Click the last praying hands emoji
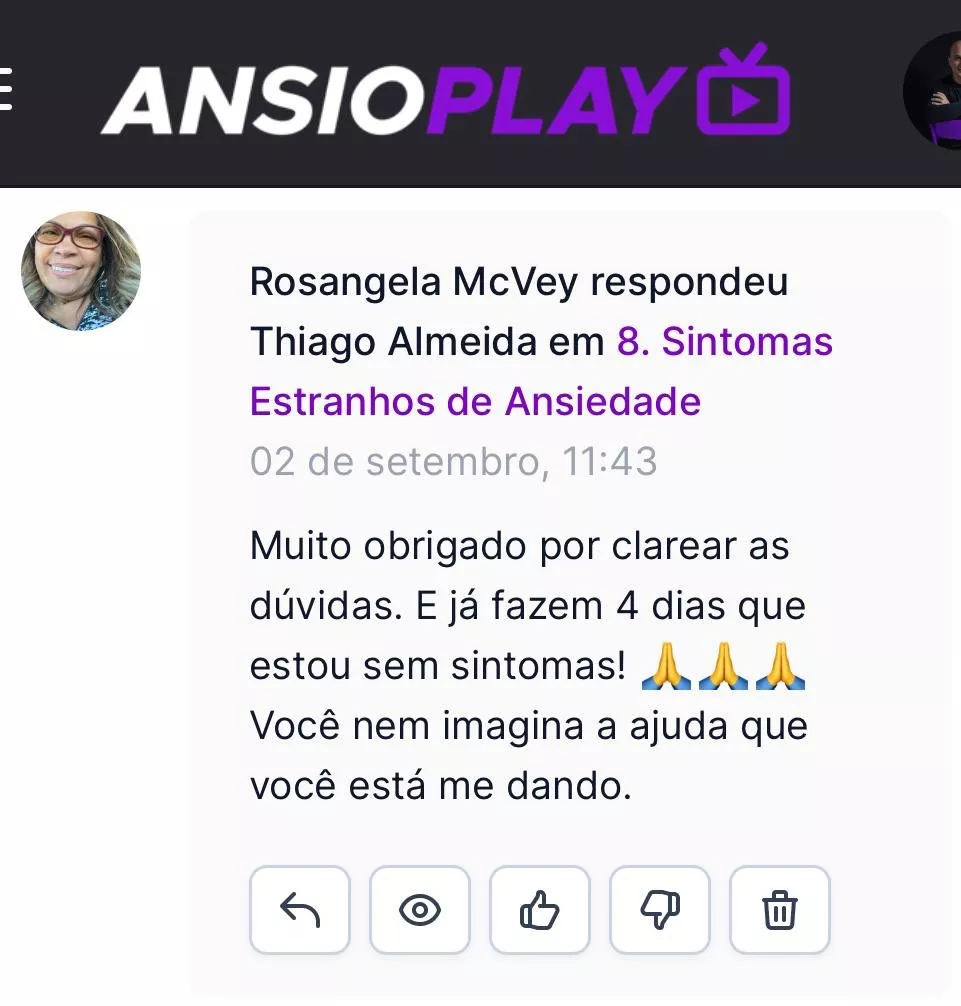 780,666
